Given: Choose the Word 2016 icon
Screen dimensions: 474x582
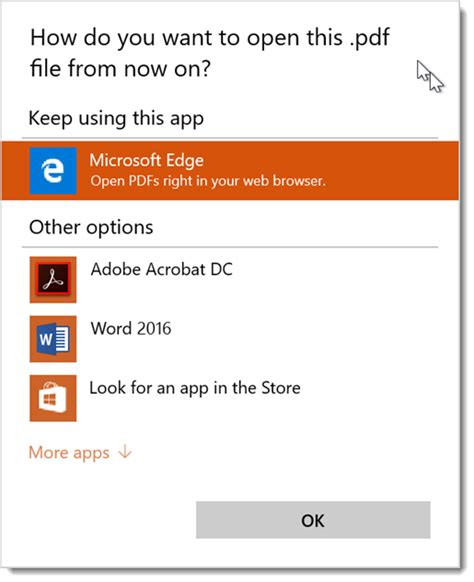Looking at the screenshot, I should (x=53, y=339).
